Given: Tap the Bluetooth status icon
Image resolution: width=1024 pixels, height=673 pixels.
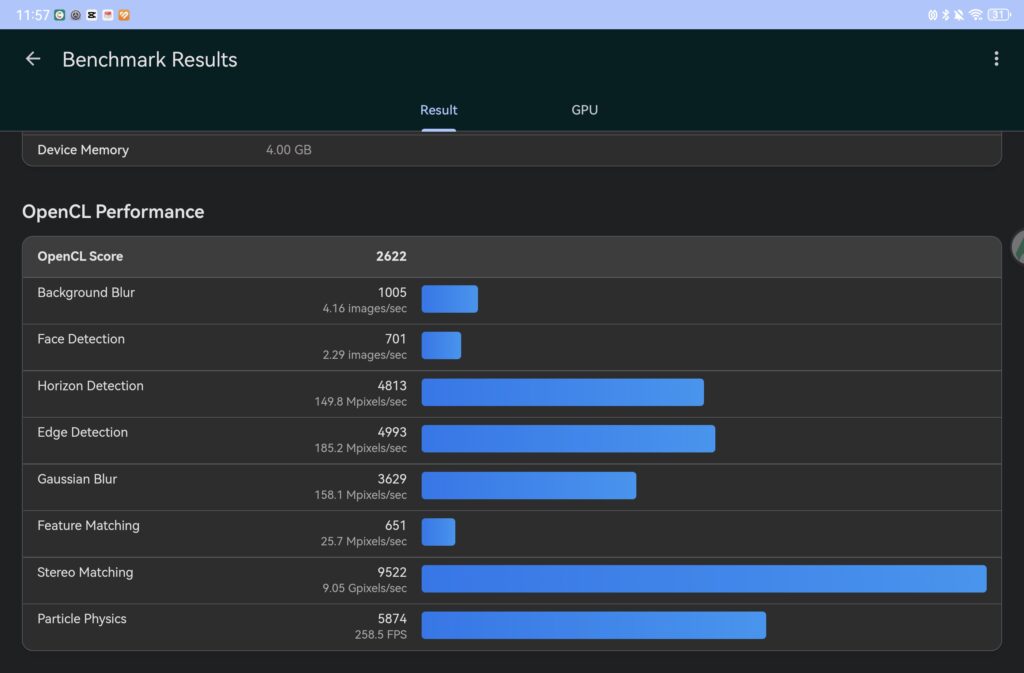Looking at the screenshot, I should click(x=946, y=15).
